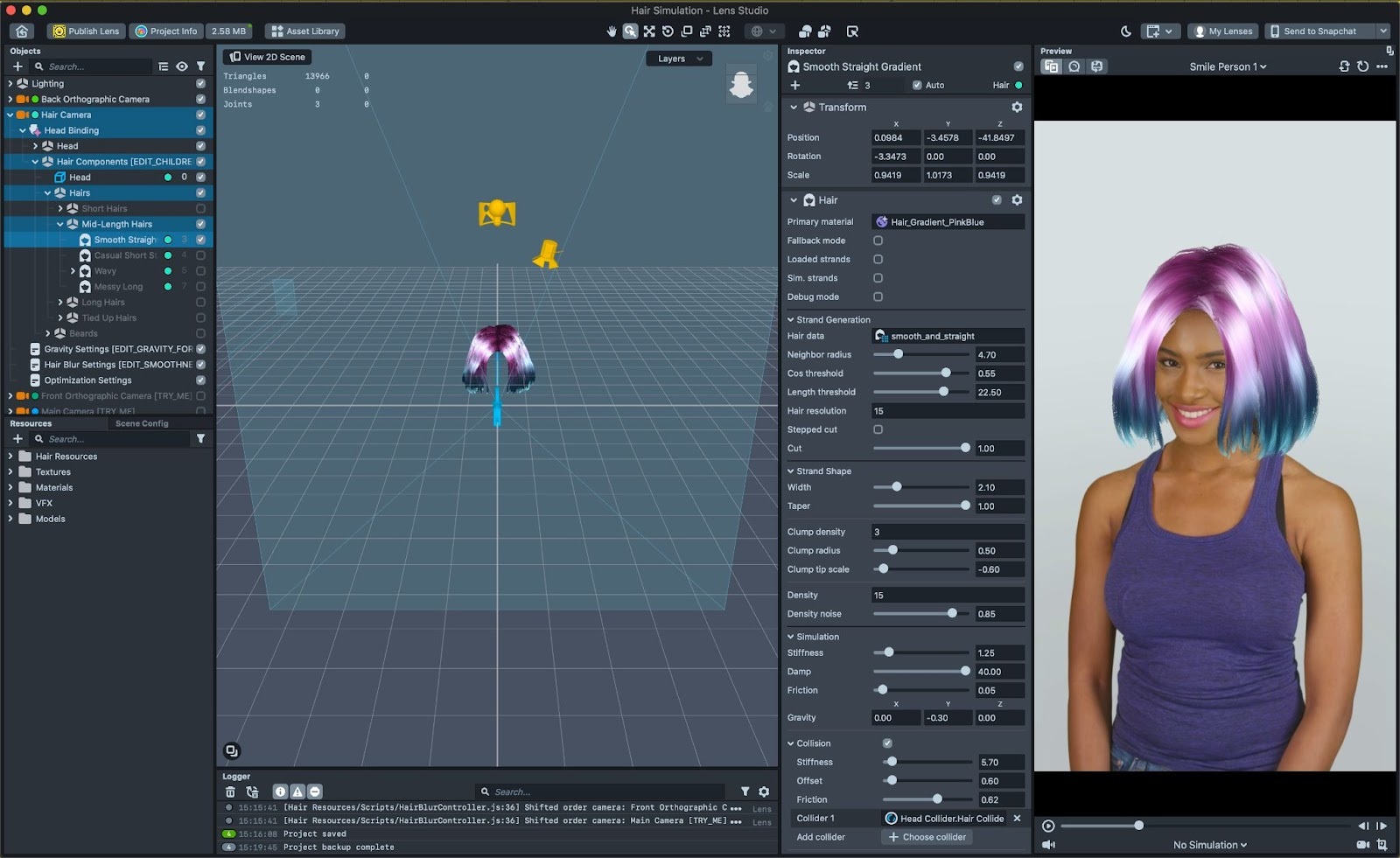The width and height of the screenshot is (1400, 858).
Task: Click the Publish Lens button
Action: pos(86,31)
